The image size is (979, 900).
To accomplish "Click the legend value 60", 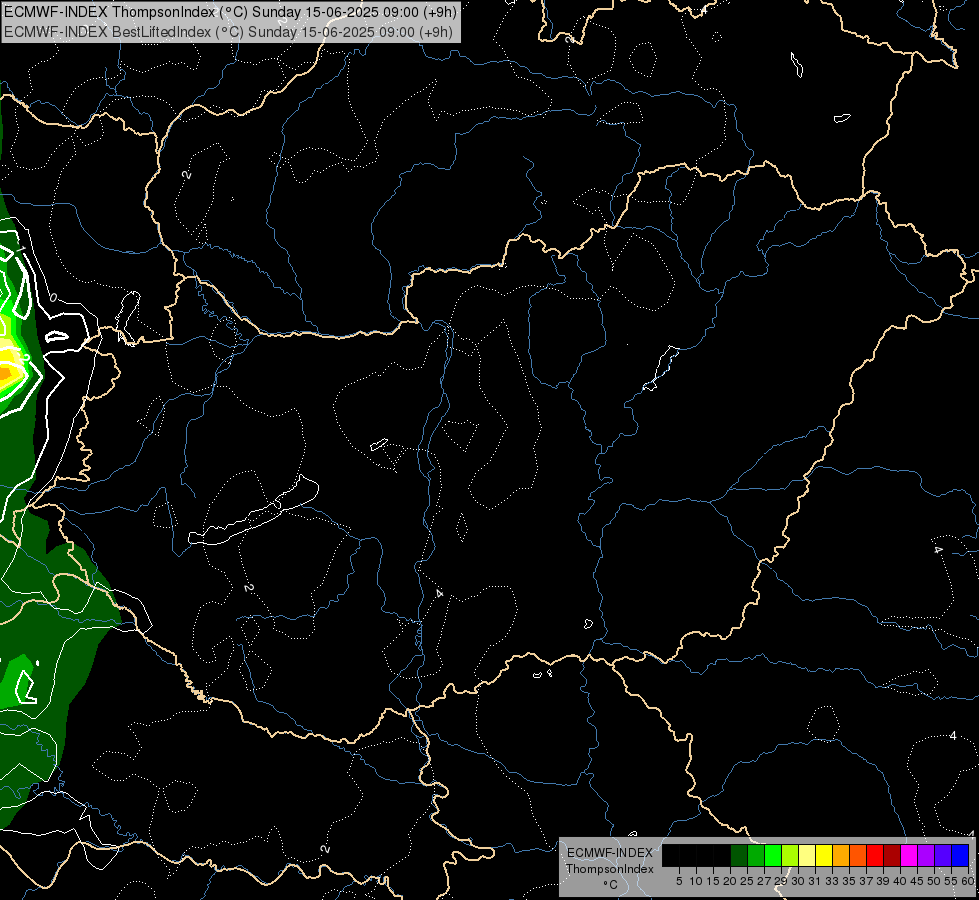I will coord(968,881).
